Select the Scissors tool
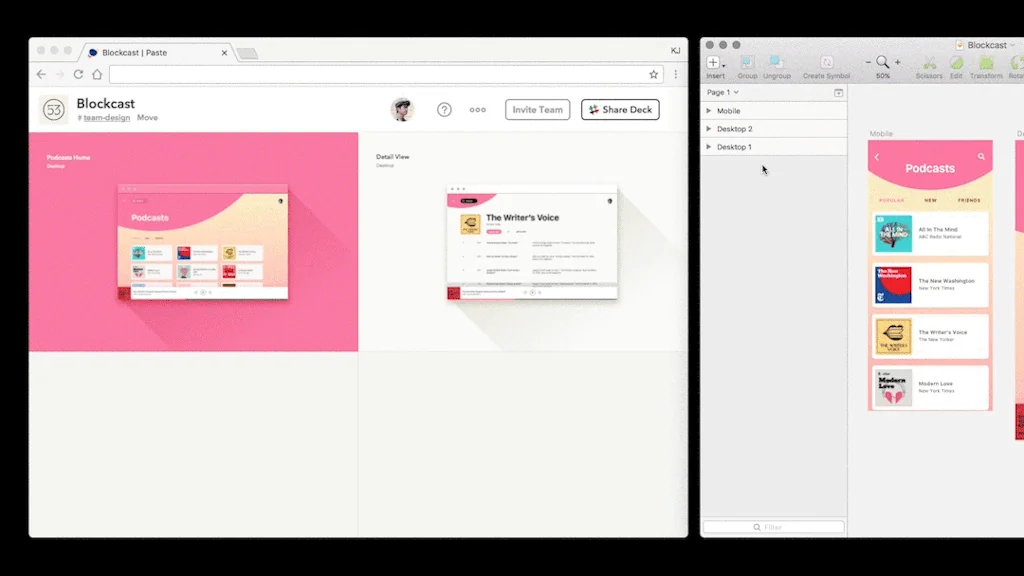The height and width of the screenshot is (576, 1024). point(929,62)
